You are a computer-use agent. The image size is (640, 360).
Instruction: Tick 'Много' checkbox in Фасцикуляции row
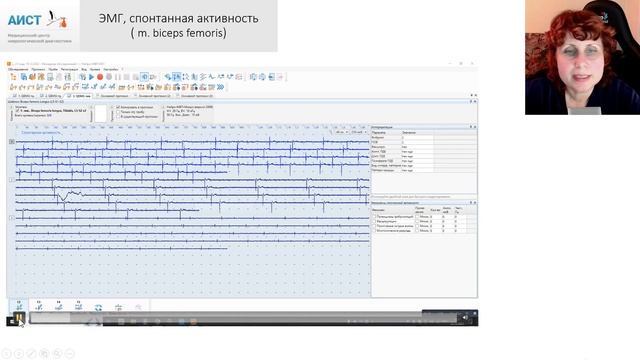tap(417, 221)
